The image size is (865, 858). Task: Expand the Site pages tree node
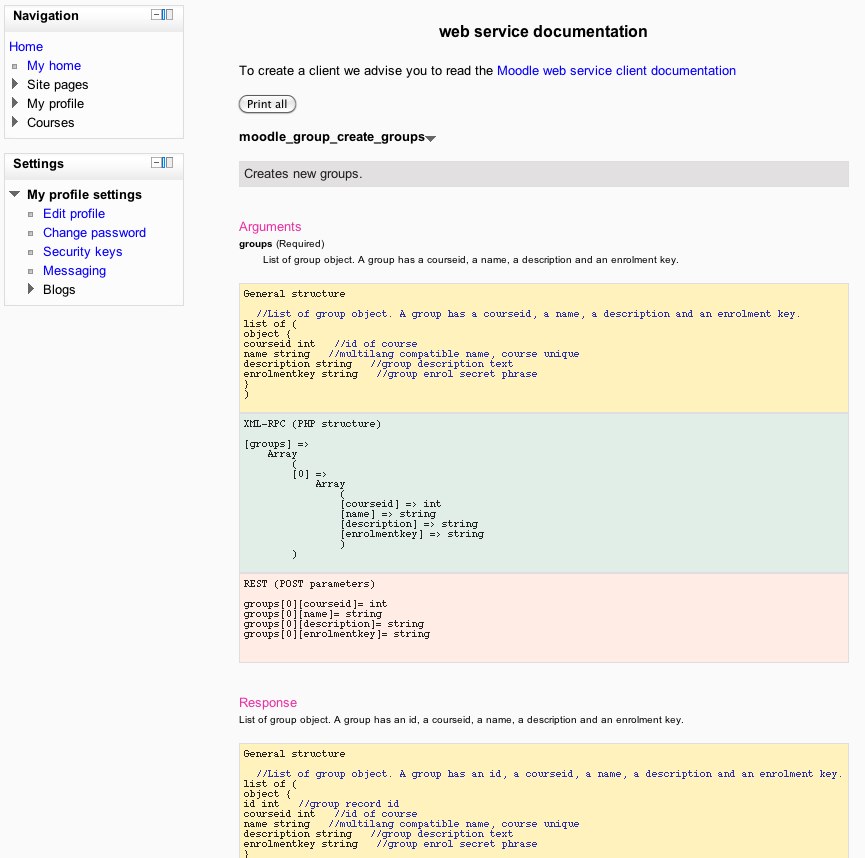pos(15,85)
